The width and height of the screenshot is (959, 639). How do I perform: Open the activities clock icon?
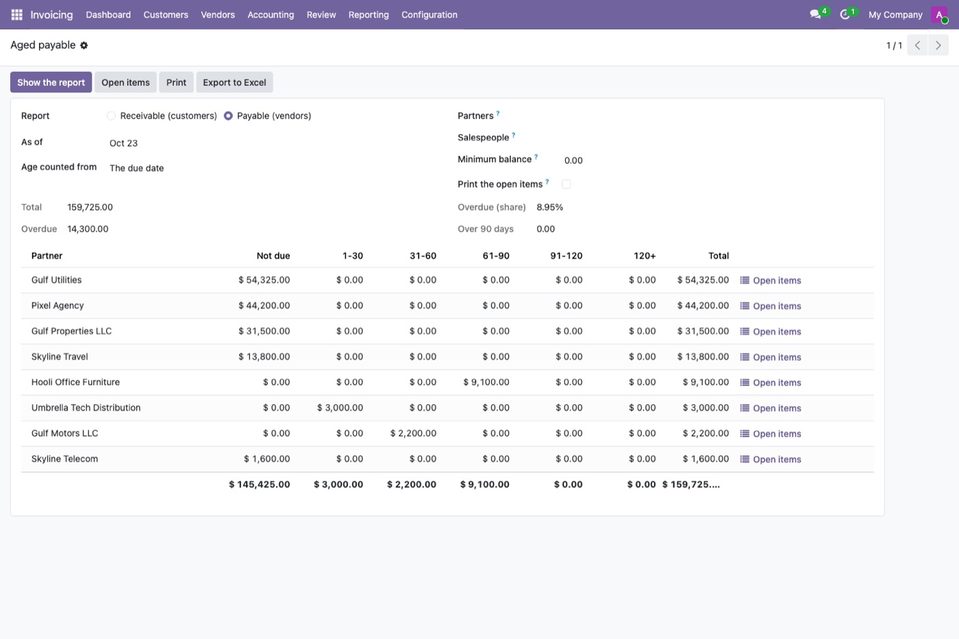pos(845,14)
